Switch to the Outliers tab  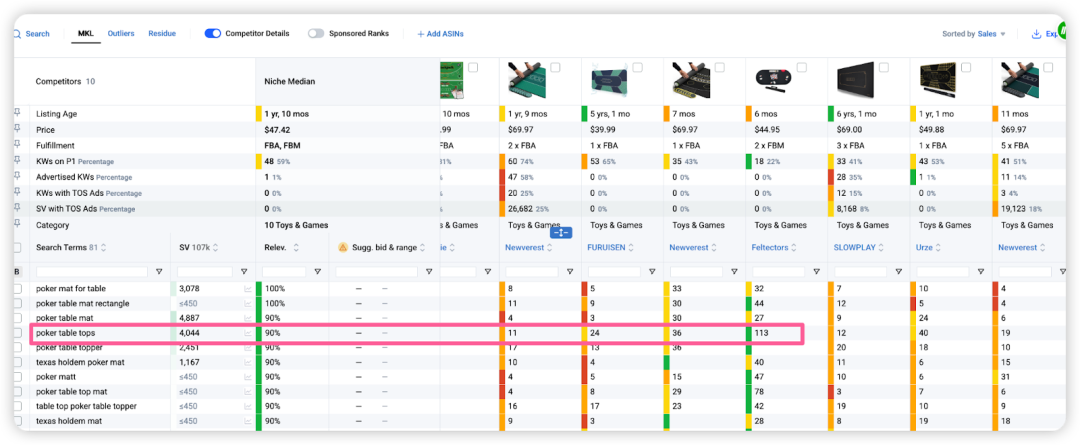[121, 33]
